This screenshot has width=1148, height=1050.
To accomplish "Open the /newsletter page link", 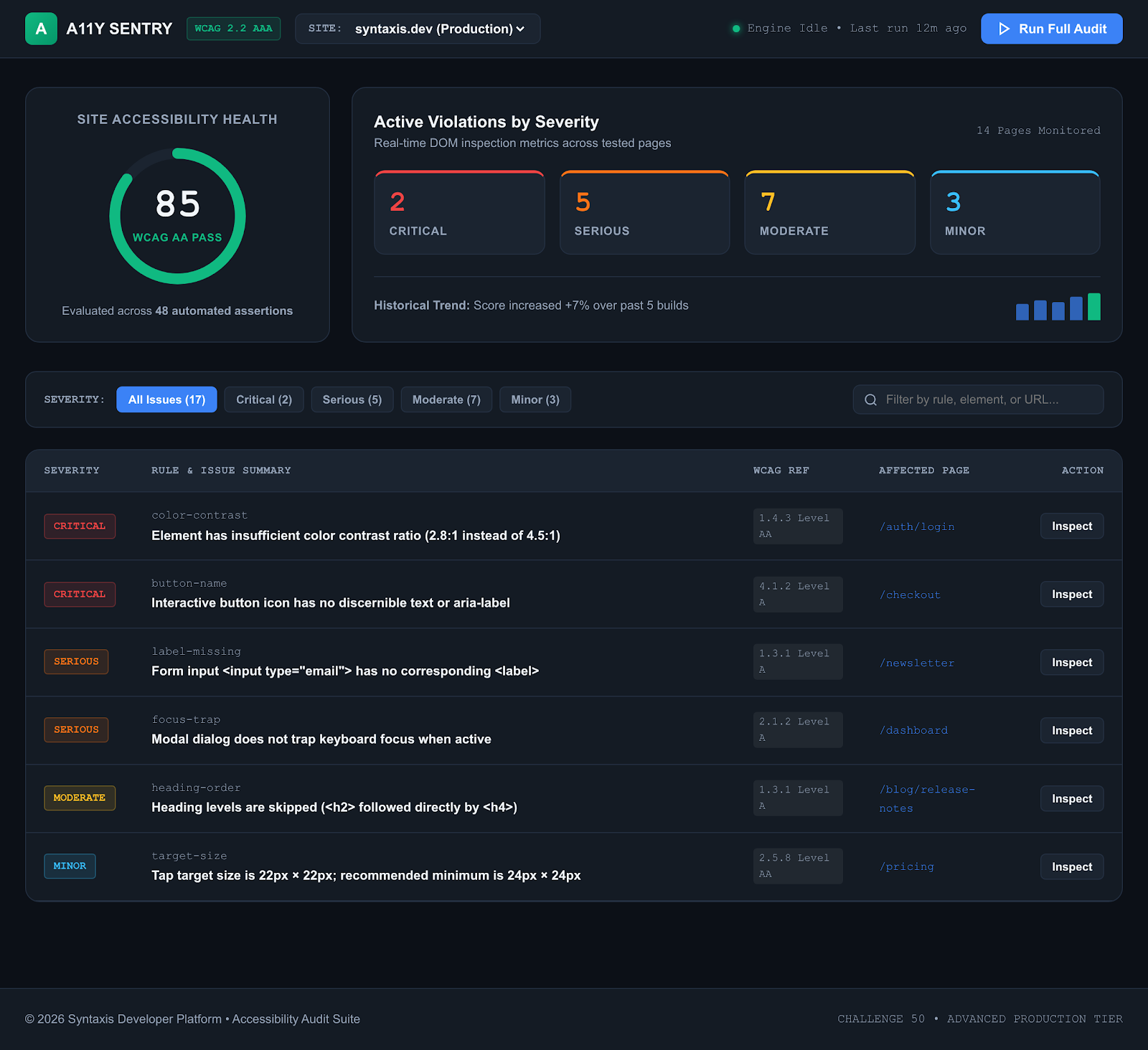I will point(917,663).
